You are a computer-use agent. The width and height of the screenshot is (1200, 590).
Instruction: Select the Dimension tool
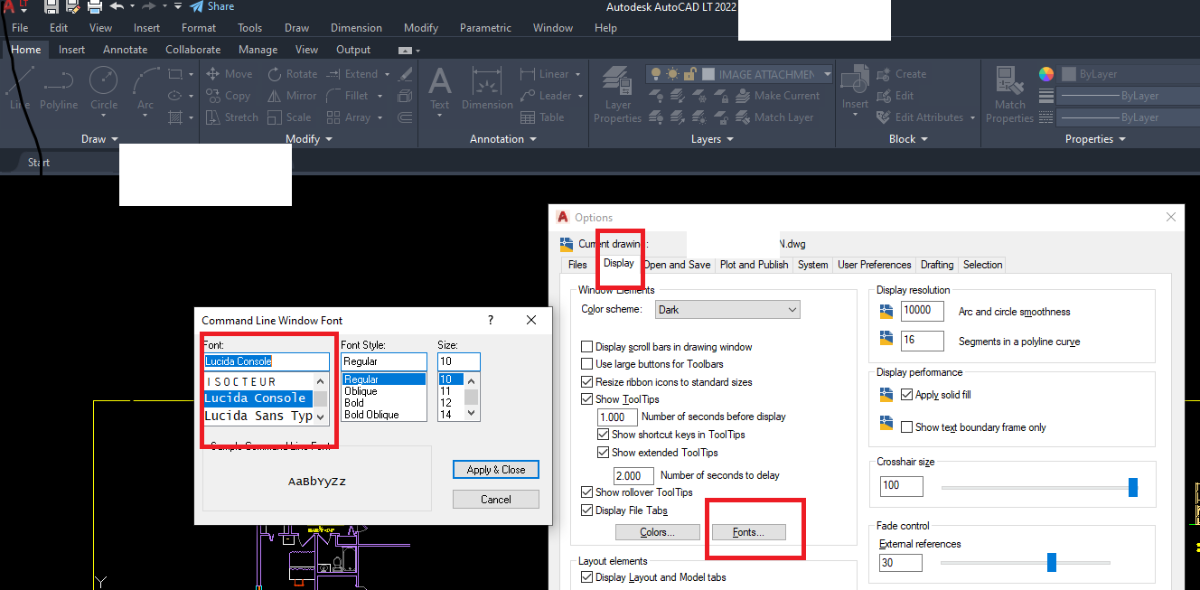[487, 89]
